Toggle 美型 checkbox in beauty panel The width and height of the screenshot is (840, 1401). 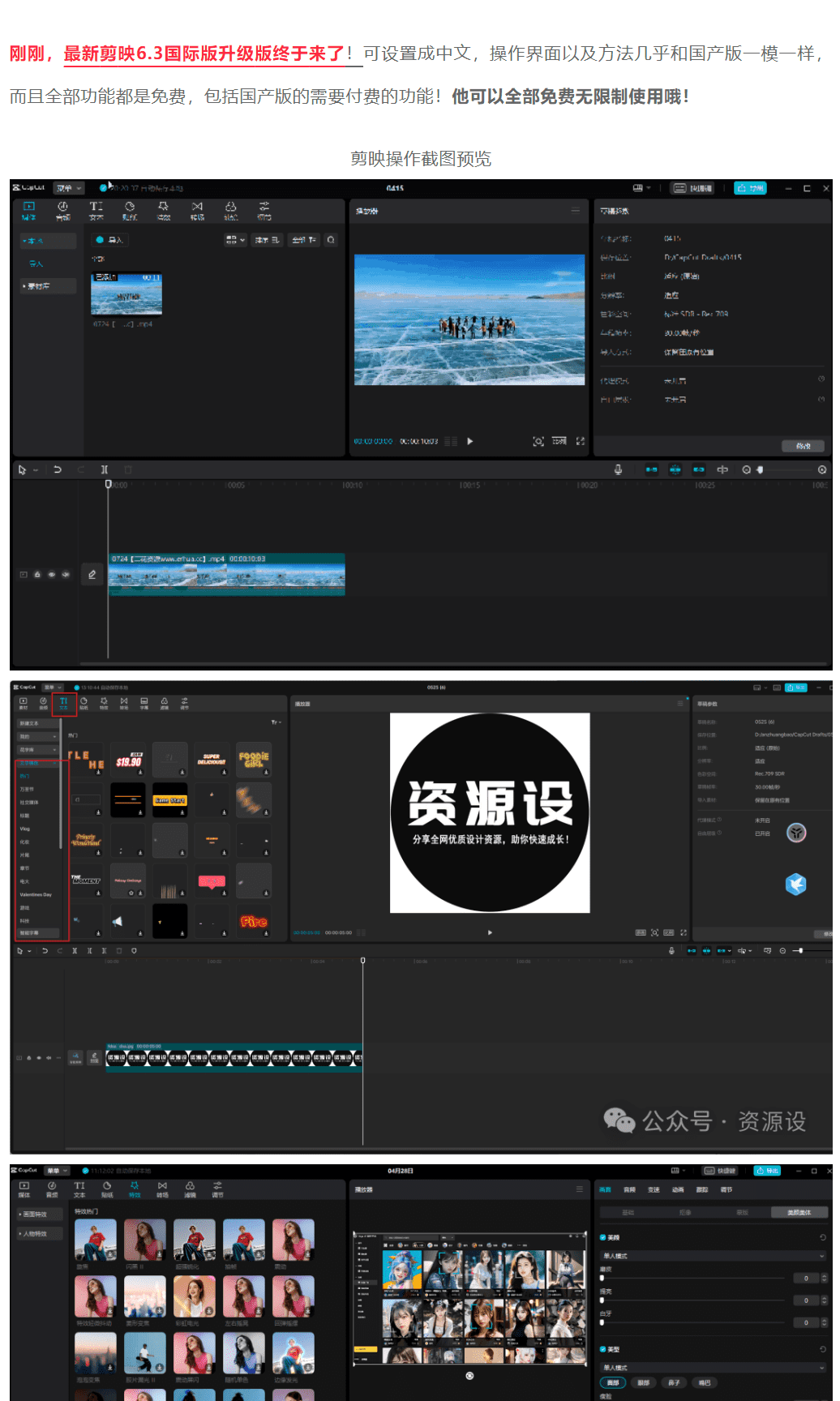click(x=602, y=1349)
